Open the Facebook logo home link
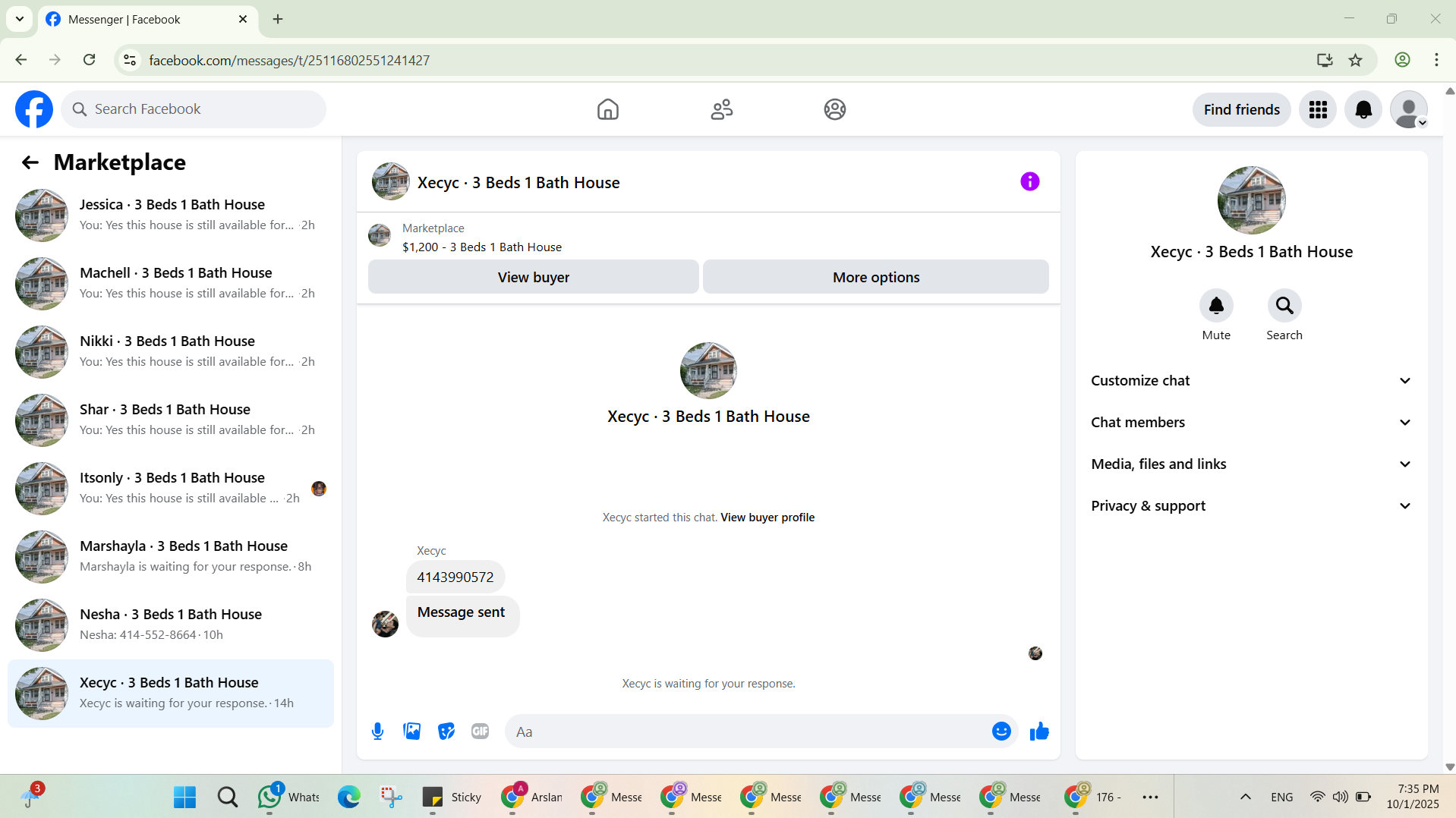Image resolution: width=1456 pixels, height=818 pixels. pos(34,109)
